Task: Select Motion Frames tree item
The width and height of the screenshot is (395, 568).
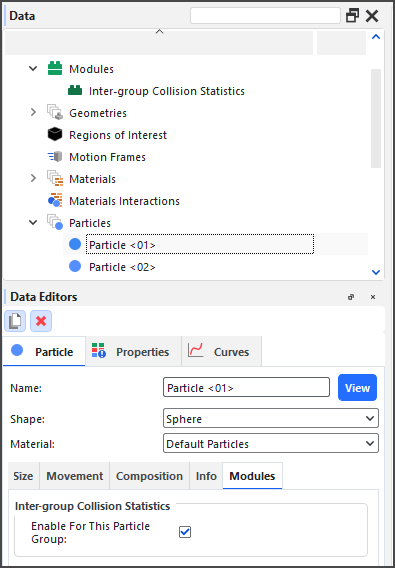Action: [x=107, y=157]
